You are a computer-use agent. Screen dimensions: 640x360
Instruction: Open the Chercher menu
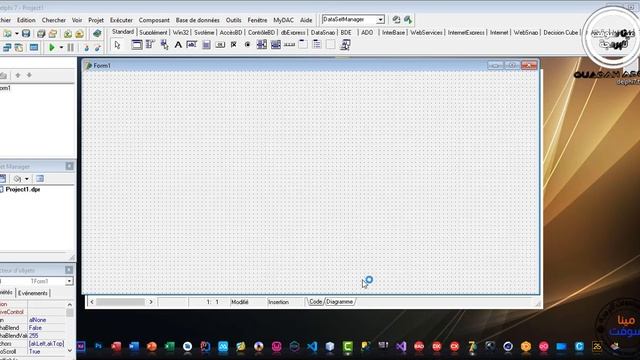click(x=53, y=20)
